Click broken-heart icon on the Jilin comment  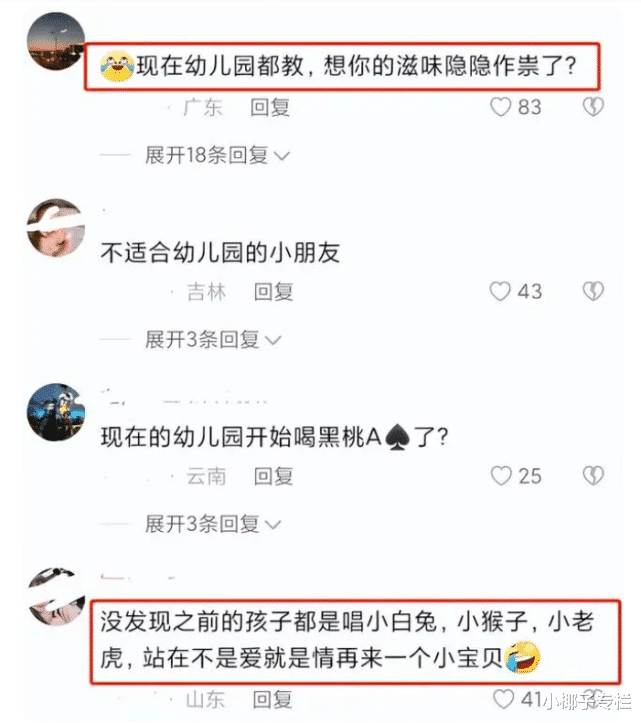(x=593, y=291)
